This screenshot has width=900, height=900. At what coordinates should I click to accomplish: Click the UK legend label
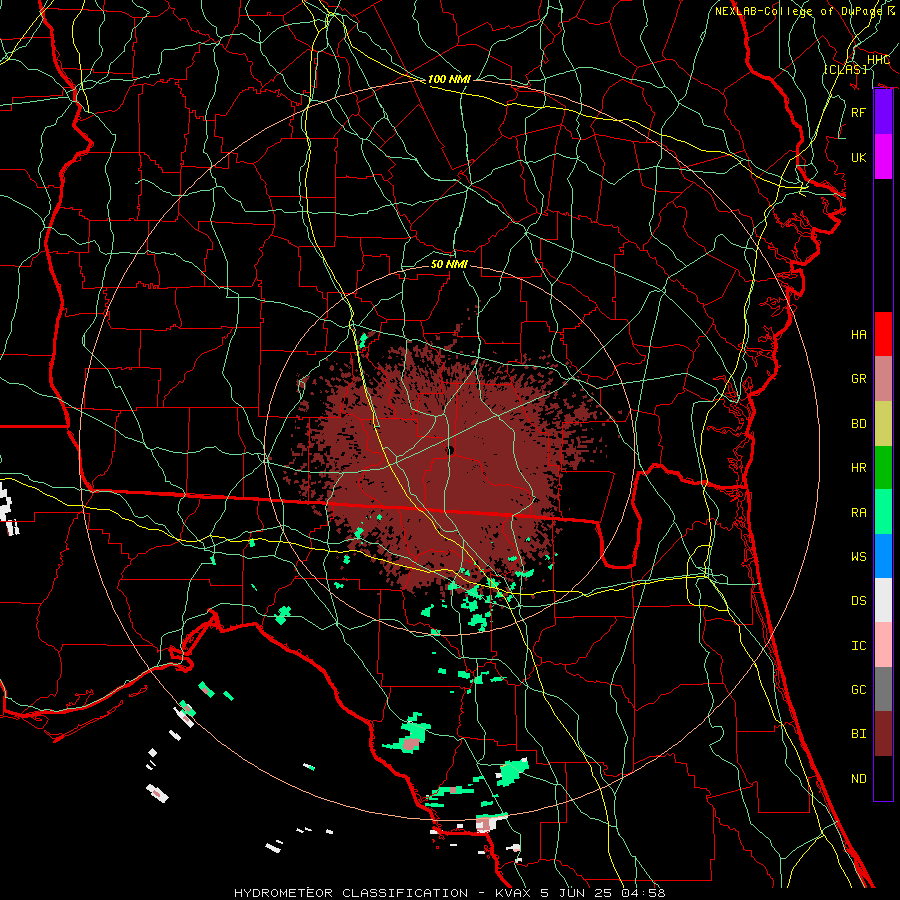pyautogui.click(x=858, y=157)
